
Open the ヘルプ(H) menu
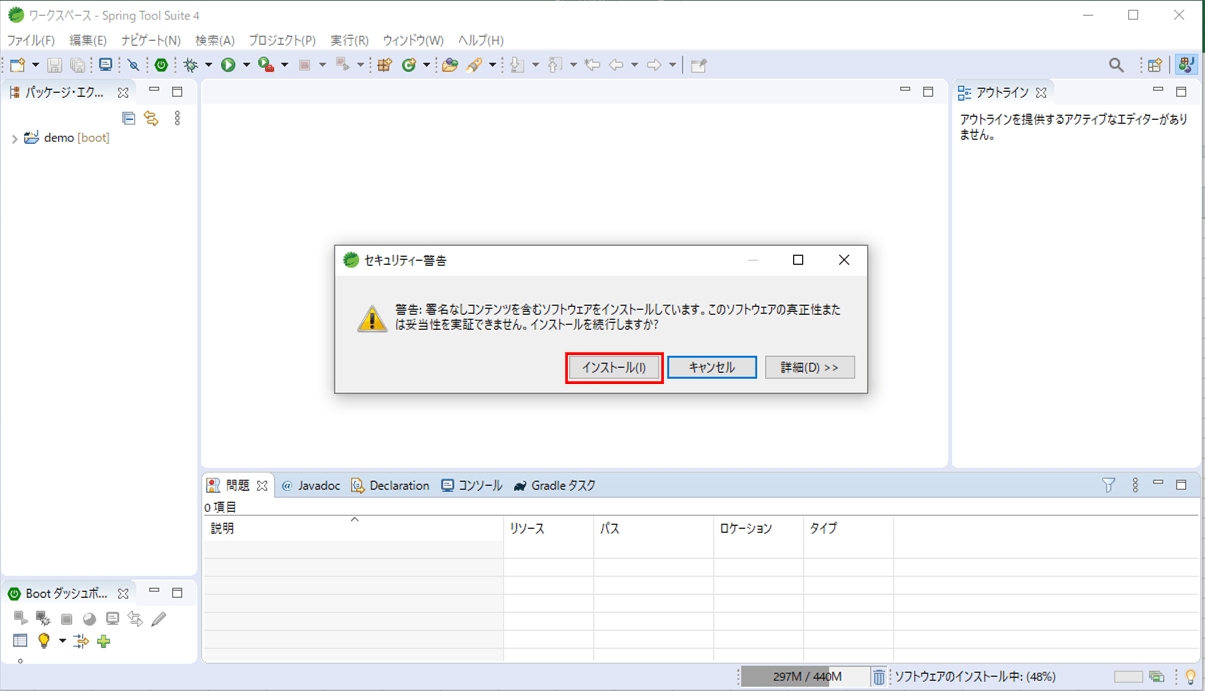coord(480,40)
